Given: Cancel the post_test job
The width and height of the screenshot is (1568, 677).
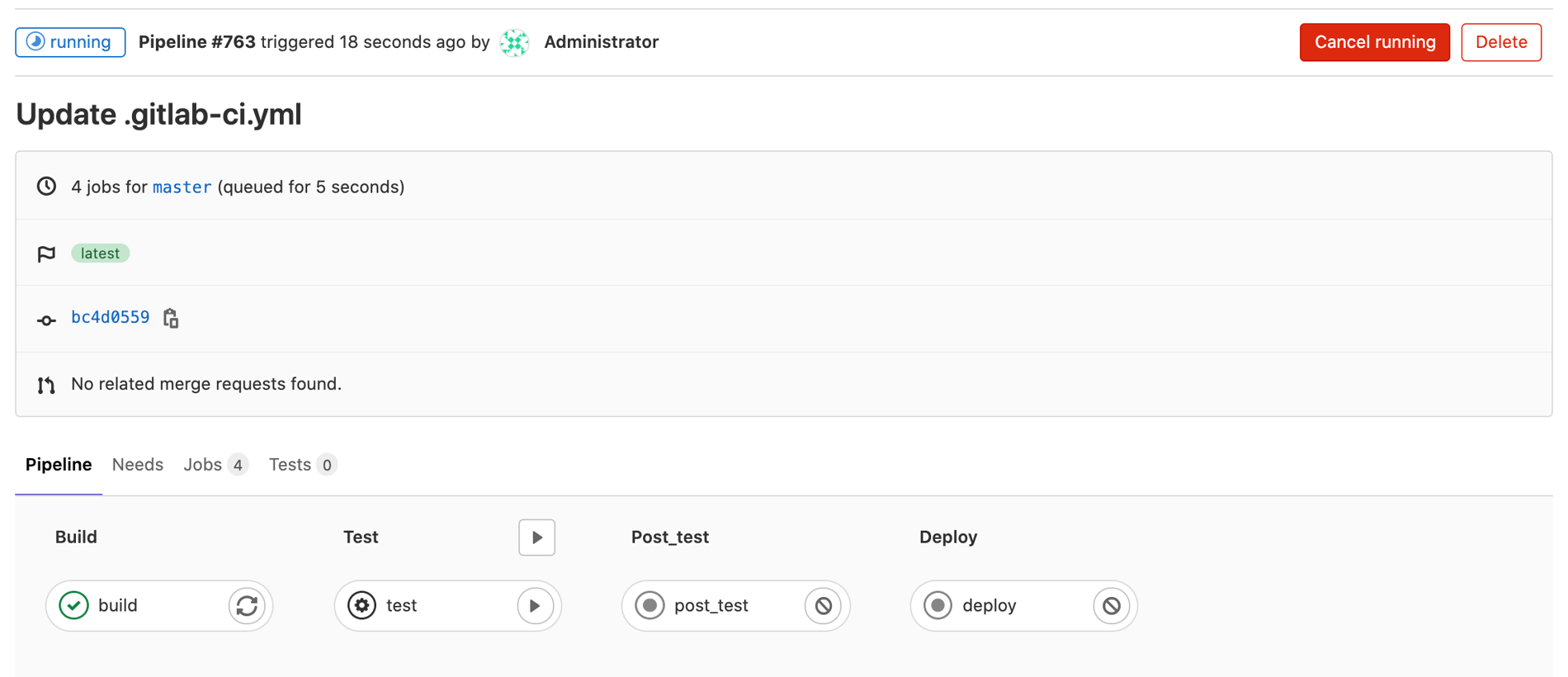Looking at the screenshot, I should coord(823,606).
